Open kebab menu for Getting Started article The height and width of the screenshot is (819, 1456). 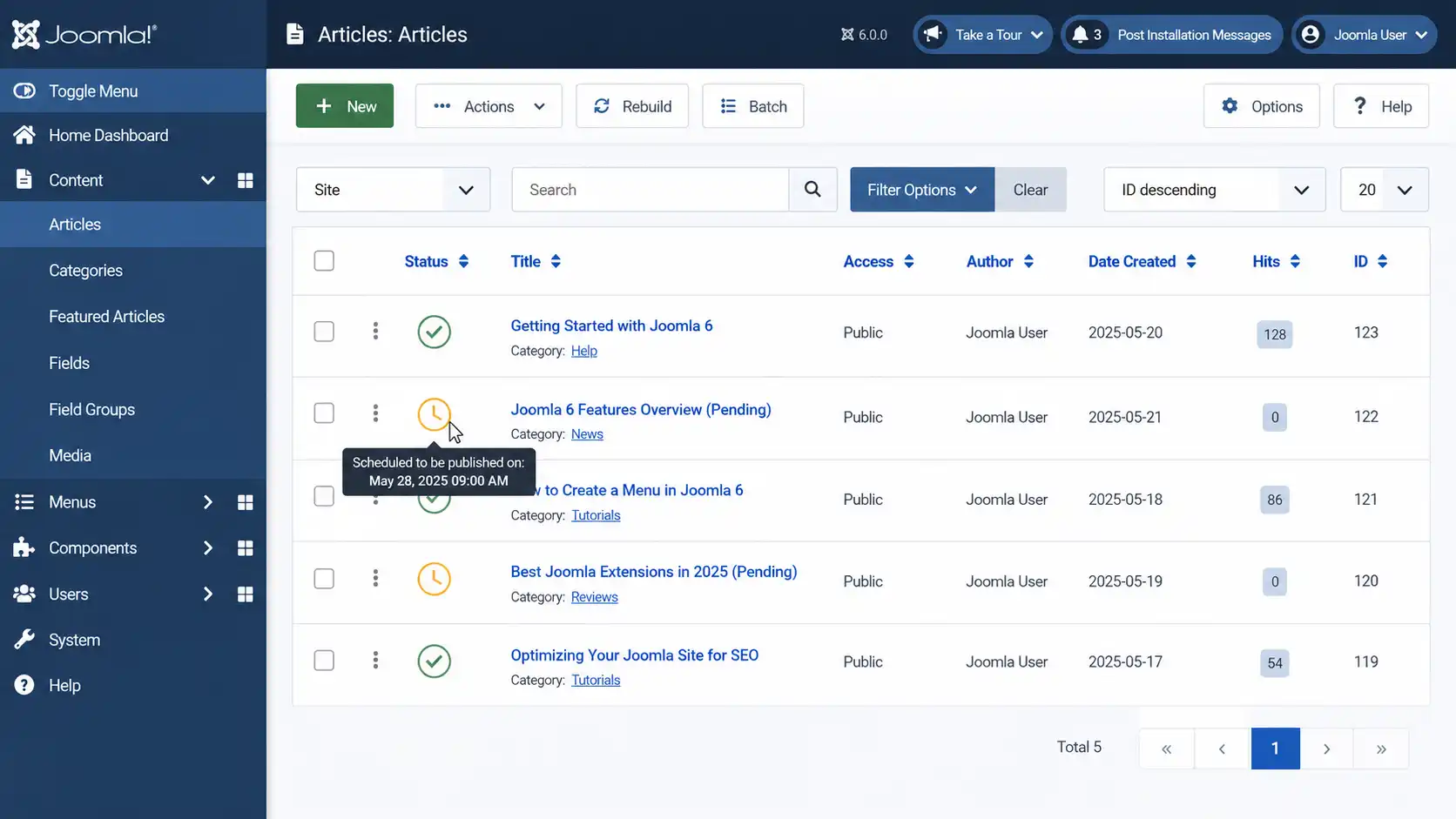pos(375,331)
